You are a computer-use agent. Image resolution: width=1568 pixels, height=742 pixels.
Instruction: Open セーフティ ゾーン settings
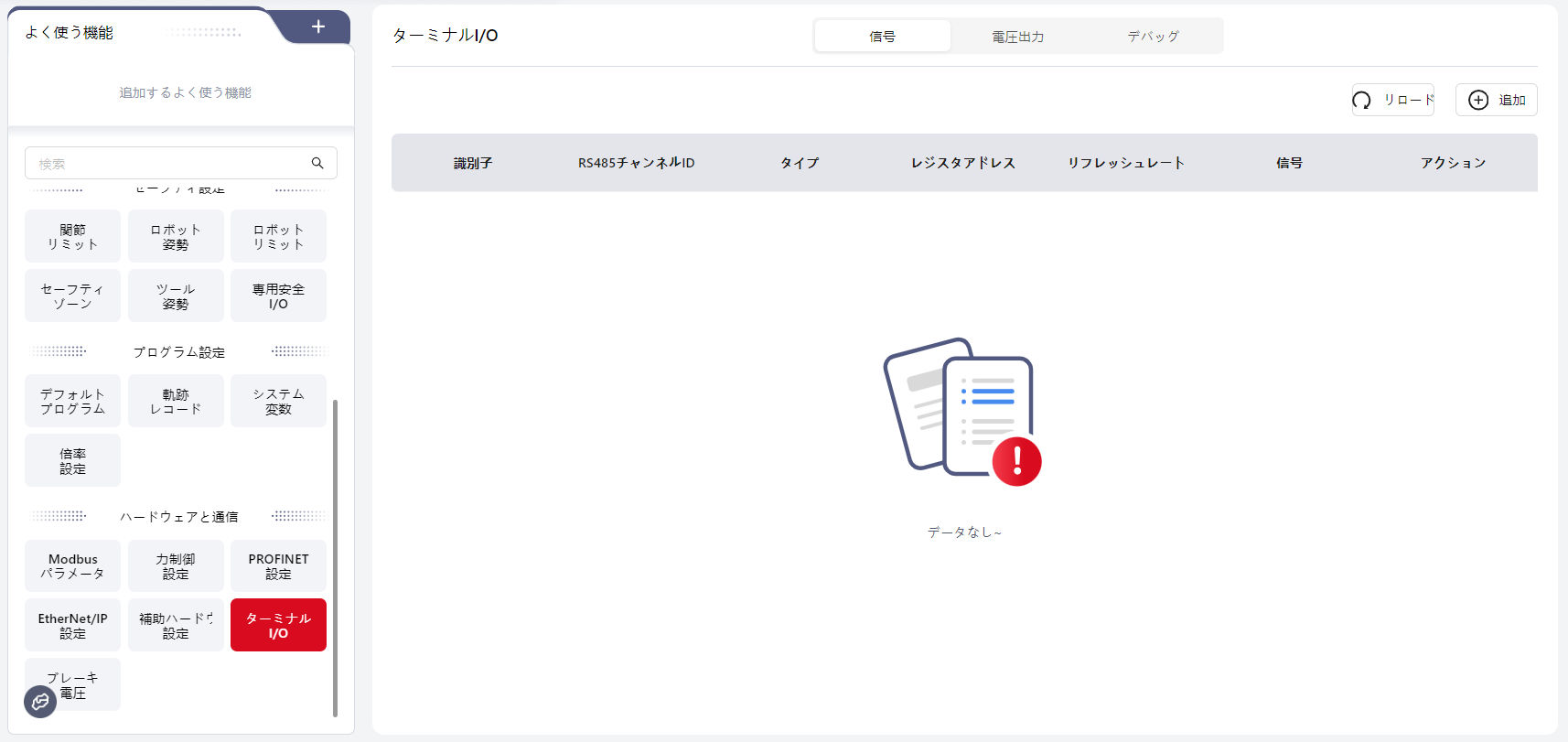[x=72, y=296]
